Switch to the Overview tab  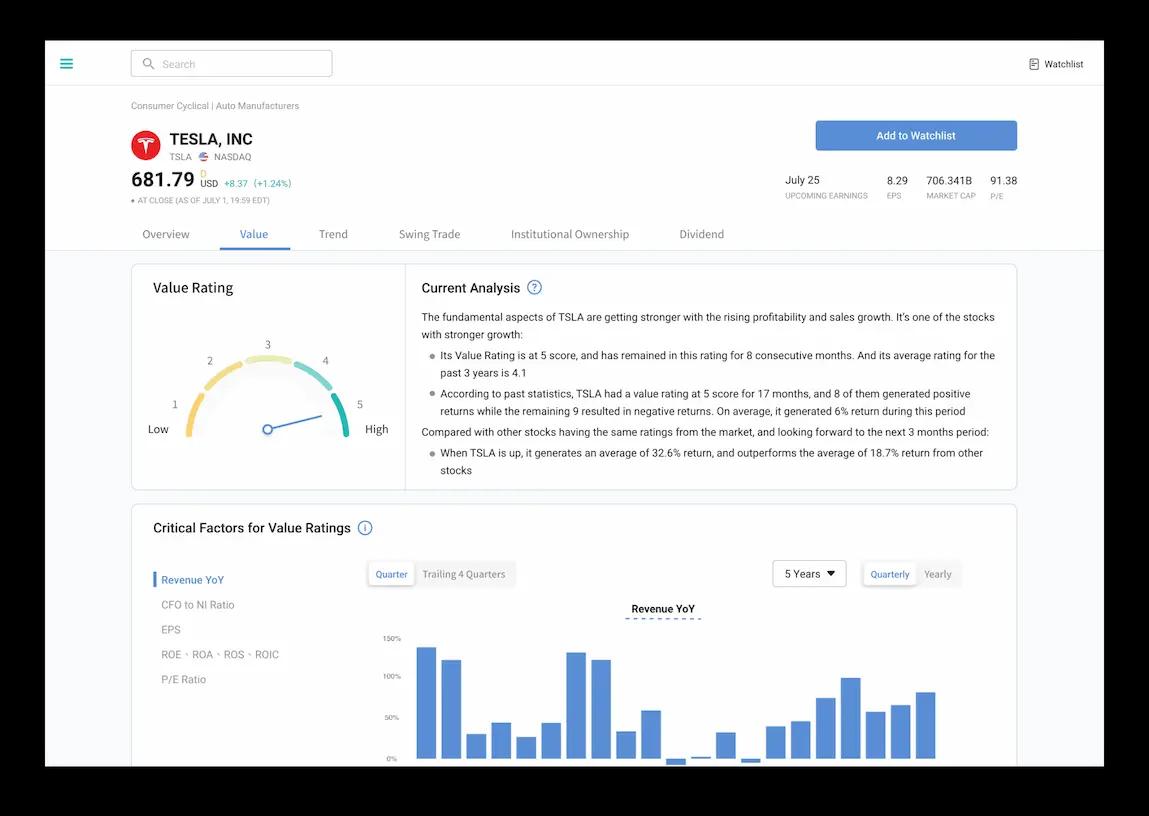tap(166, 234)
